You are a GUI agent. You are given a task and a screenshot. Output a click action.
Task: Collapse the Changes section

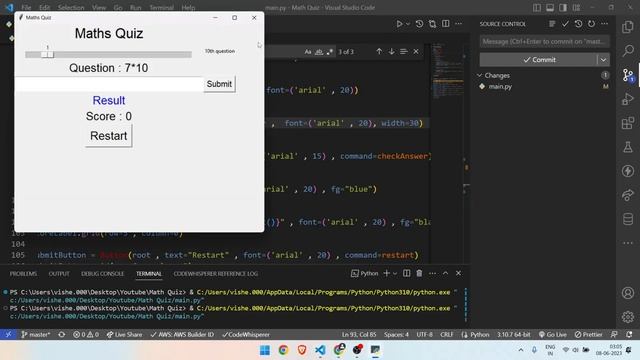(480, 76)
